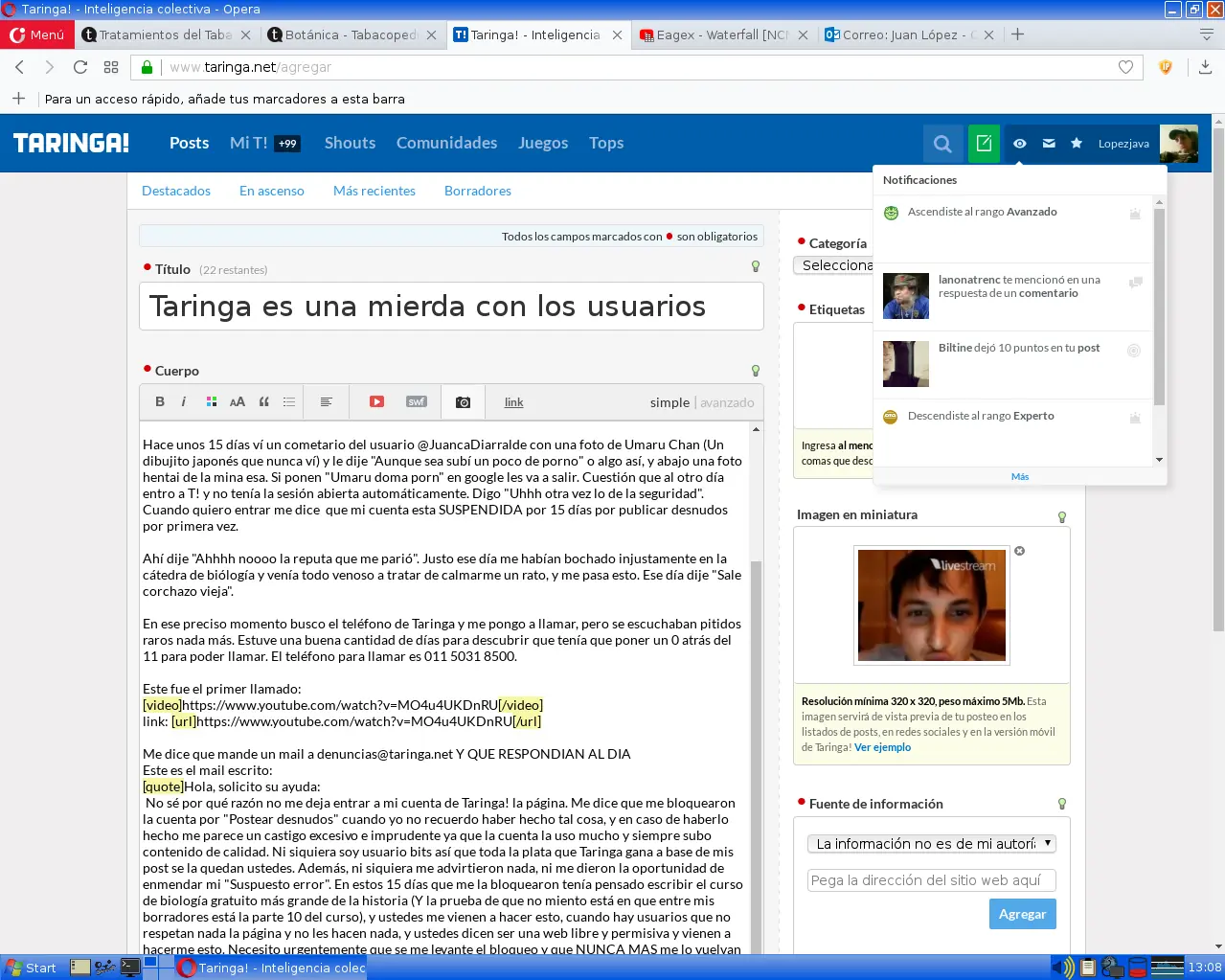Click the green create post icon
The image size is (1225, 980).
point(984,144)
